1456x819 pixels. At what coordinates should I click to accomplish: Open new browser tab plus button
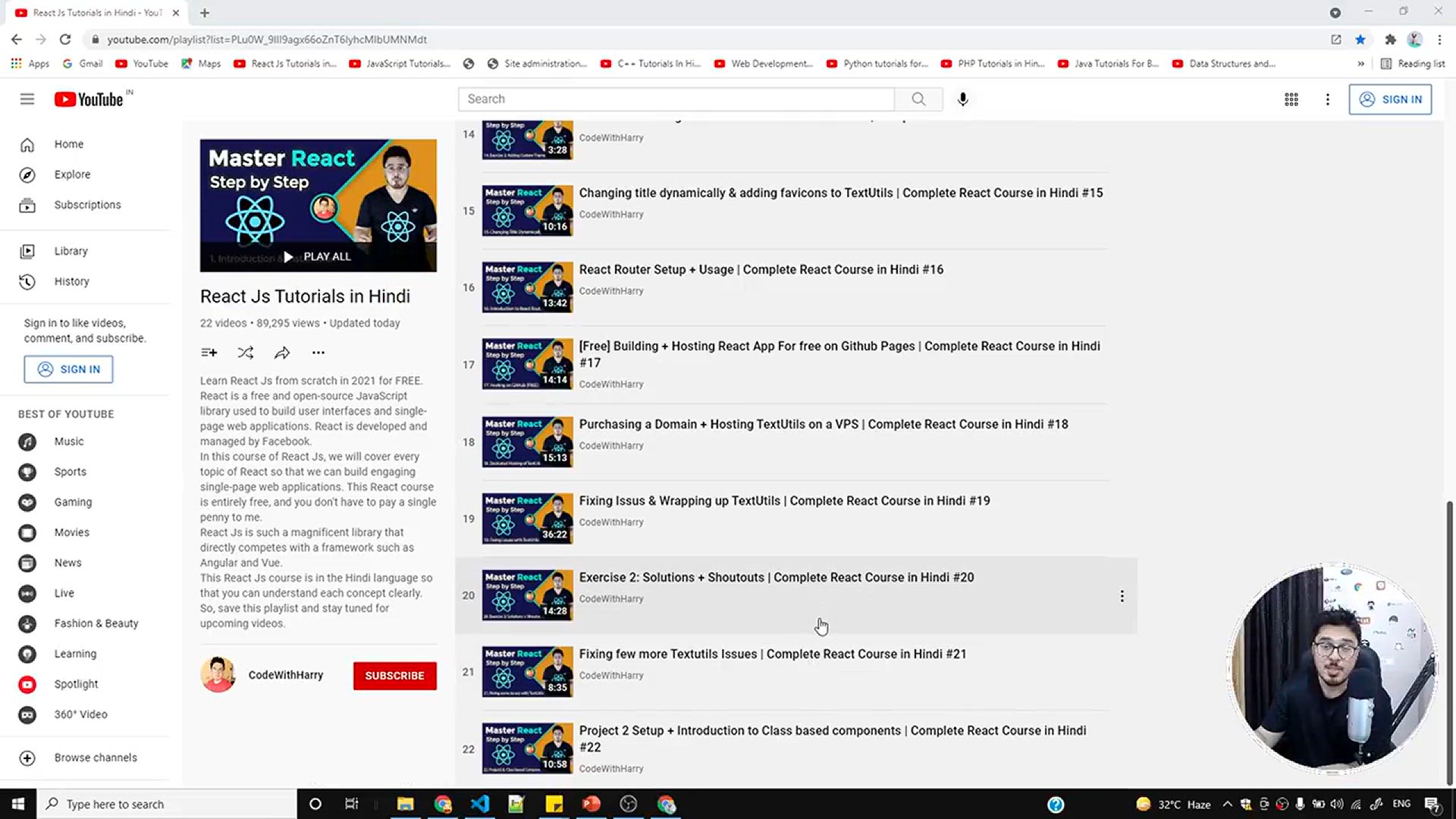point(205,13)
